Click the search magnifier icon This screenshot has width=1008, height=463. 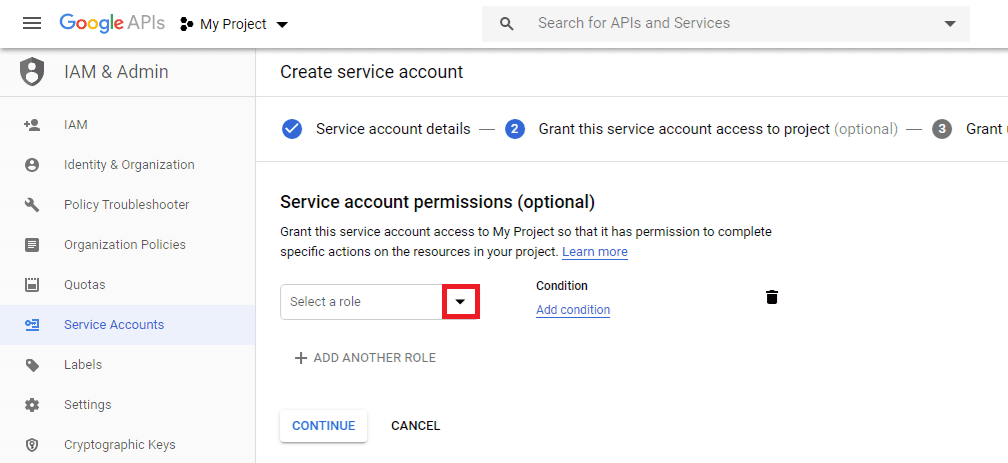click(x=507, y=24)
